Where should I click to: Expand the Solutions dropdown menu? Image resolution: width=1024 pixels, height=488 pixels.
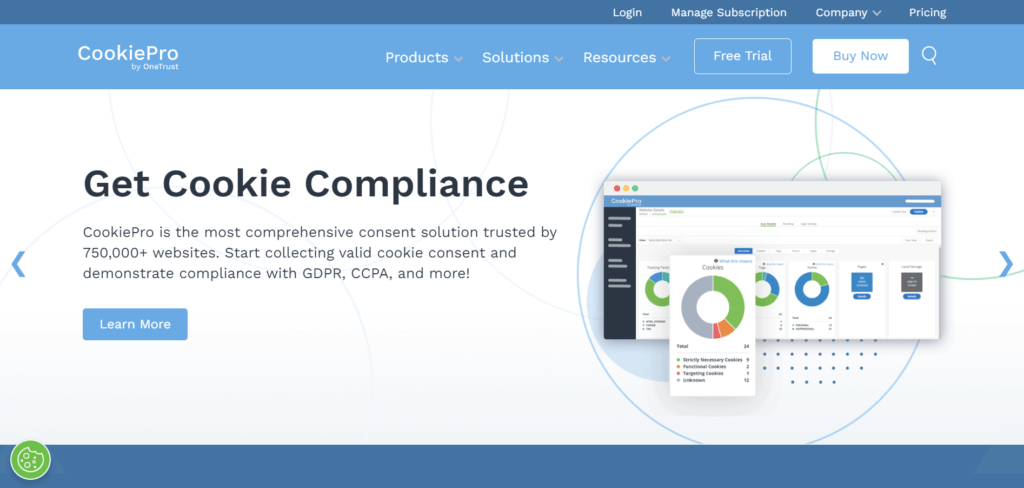click(522, 57)
